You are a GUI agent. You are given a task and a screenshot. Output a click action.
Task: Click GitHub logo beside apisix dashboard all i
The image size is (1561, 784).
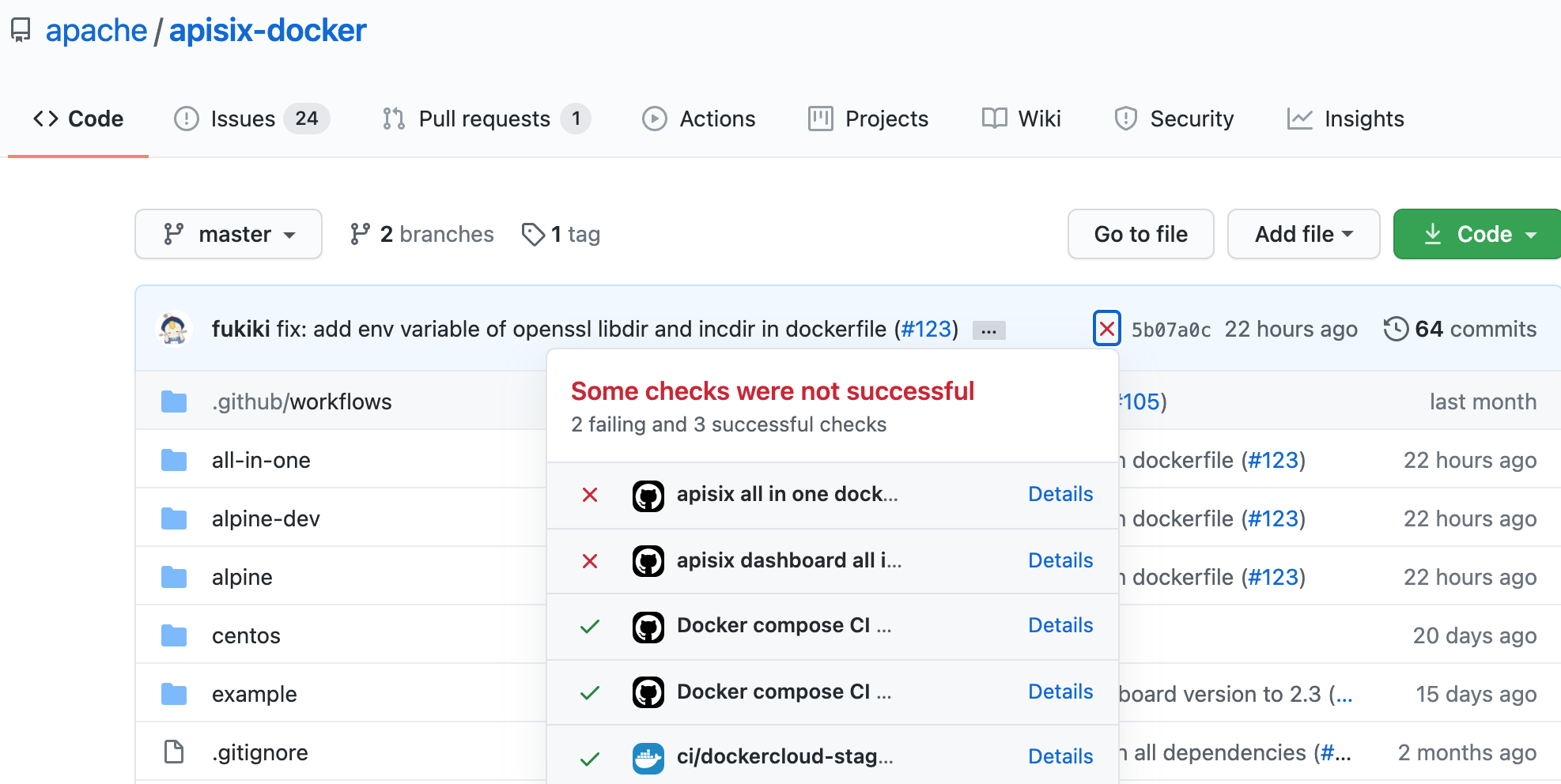648,561
